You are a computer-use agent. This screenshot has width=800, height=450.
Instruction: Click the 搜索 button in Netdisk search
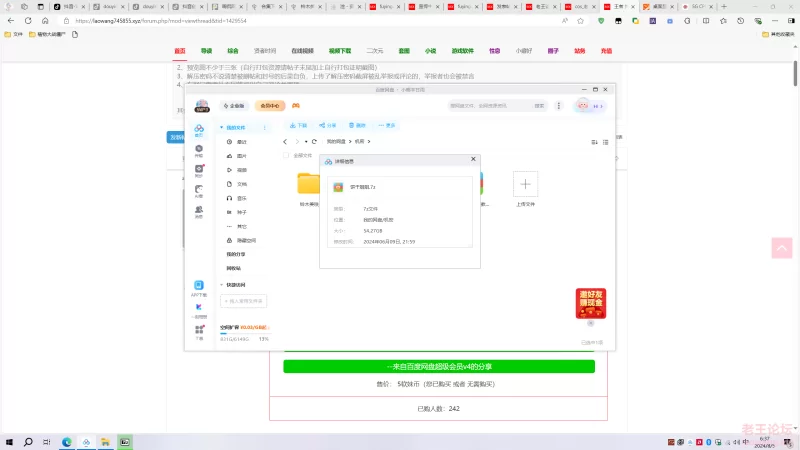(x=539, y=106)
